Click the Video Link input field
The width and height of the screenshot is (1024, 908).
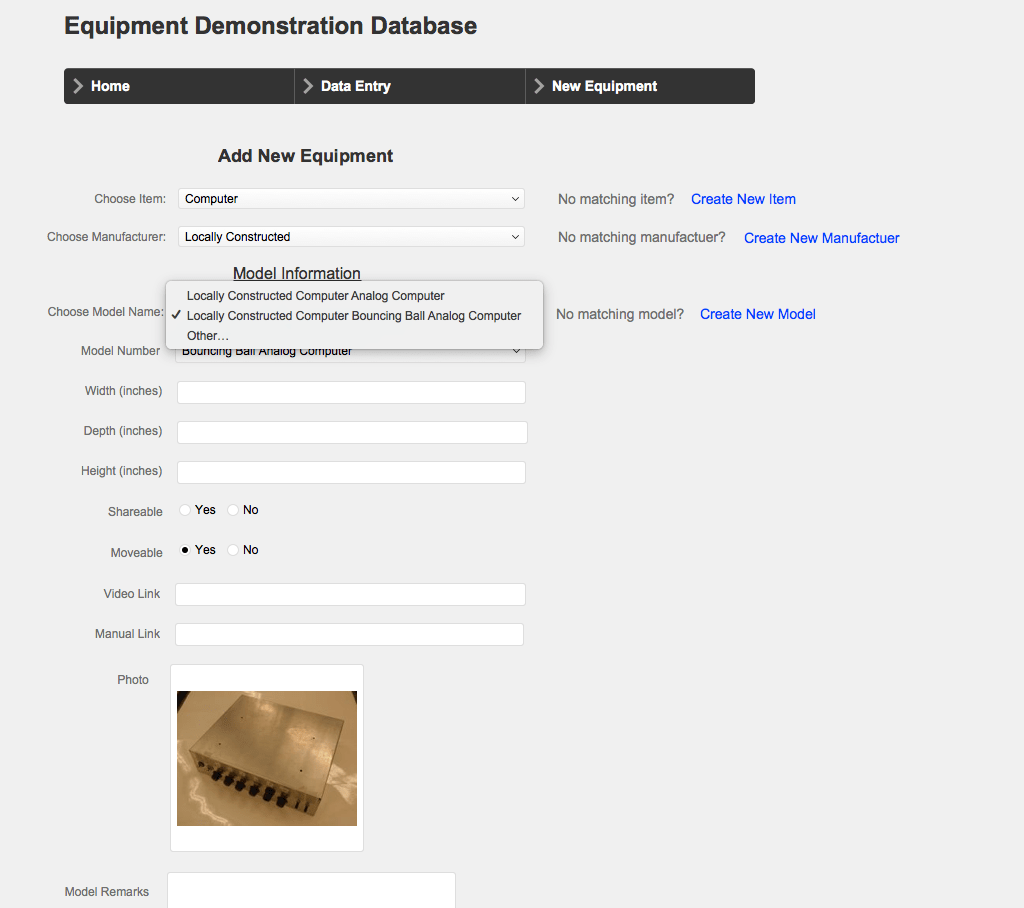[x=350, y=593]
